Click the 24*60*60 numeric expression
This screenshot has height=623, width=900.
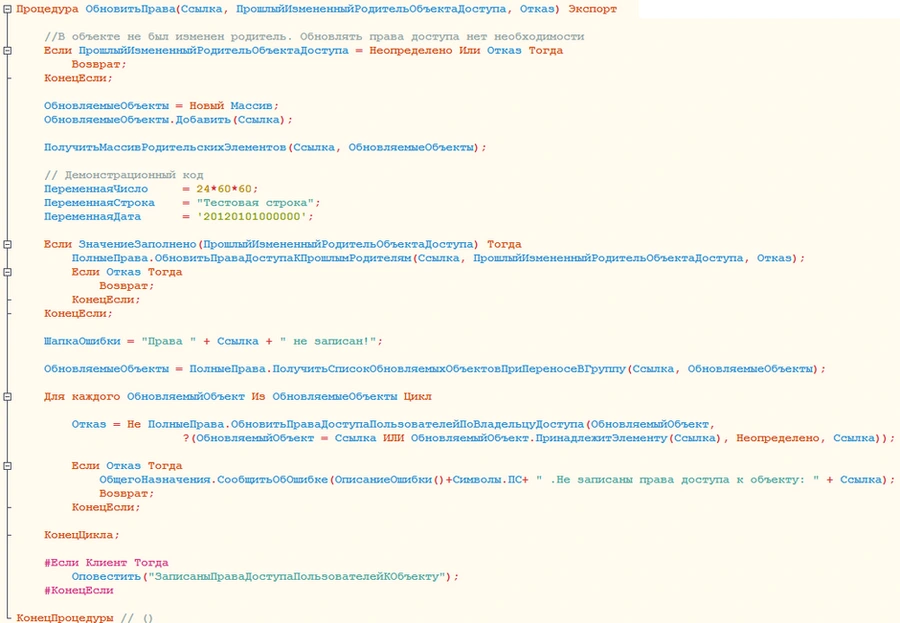coord(227,189)
